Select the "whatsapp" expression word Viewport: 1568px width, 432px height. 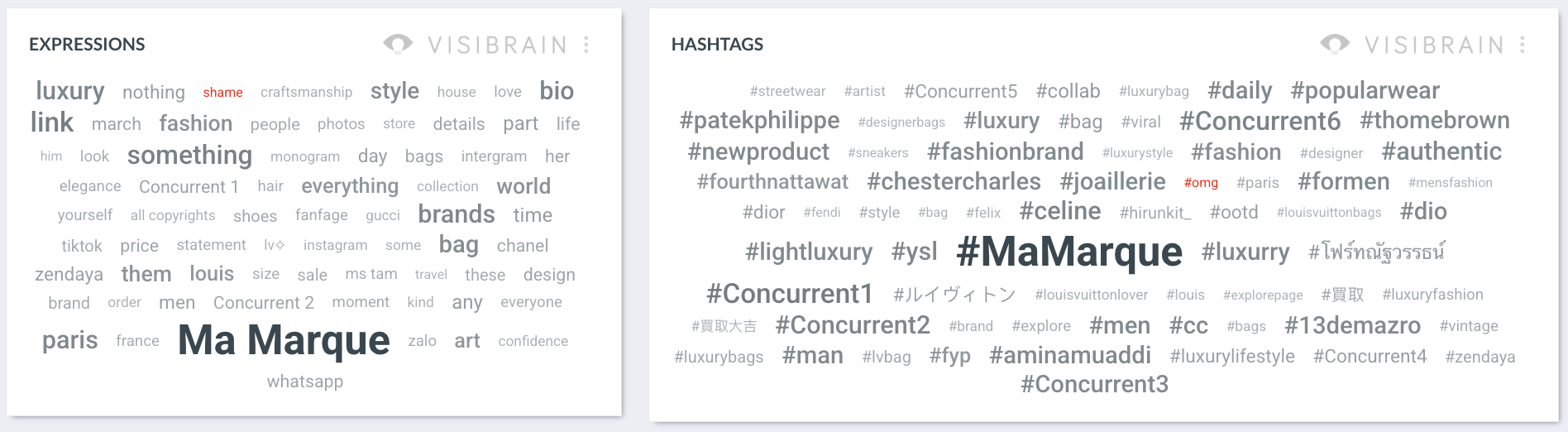click(x=304, y=382)
